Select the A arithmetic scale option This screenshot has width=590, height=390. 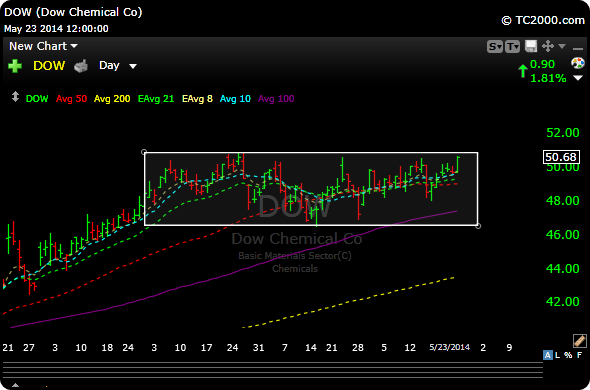548,355
